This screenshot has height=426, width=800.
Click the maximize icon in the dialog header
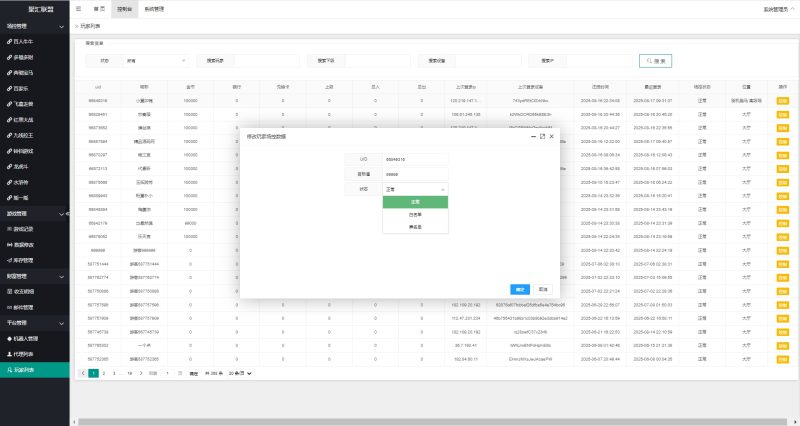coord(542,135)
